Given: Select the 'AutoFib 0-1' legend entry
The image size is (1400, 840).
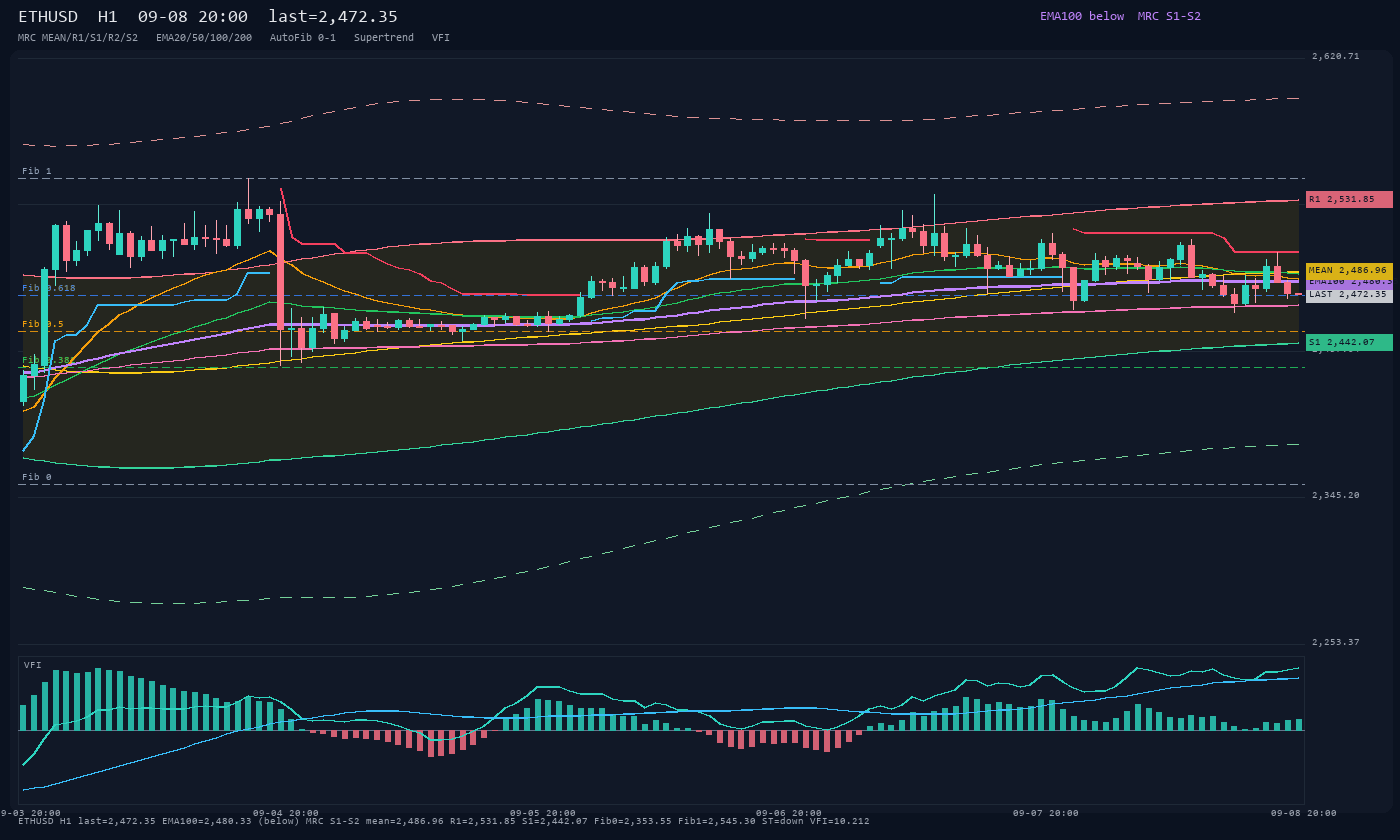Looking at the screenshot, I should [x=303, y=37].
